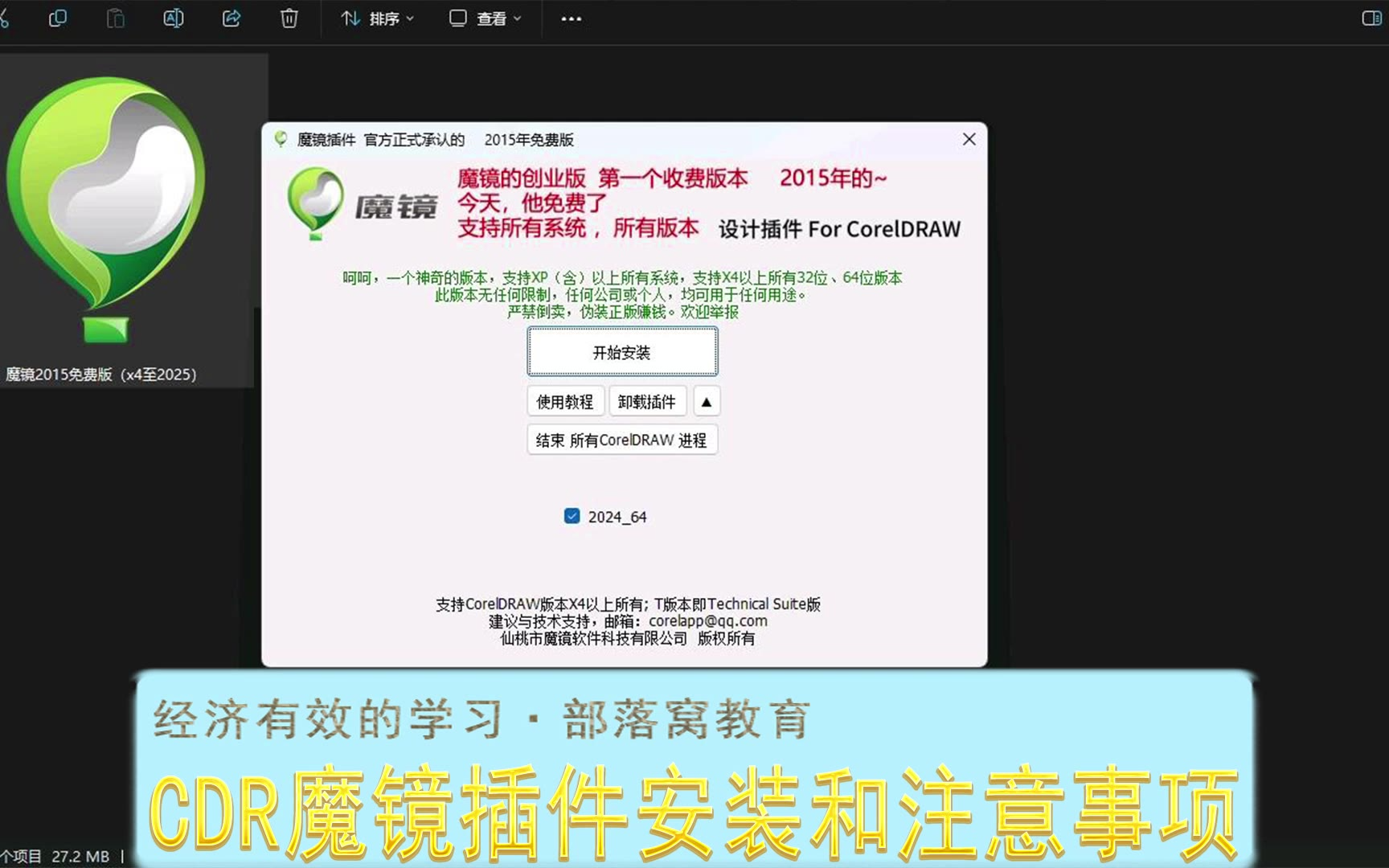Click the file name 魔镜2015免费版（x4至2025）
The image size is (1389, 868).
pyautogui.click(x=101, y=375)
